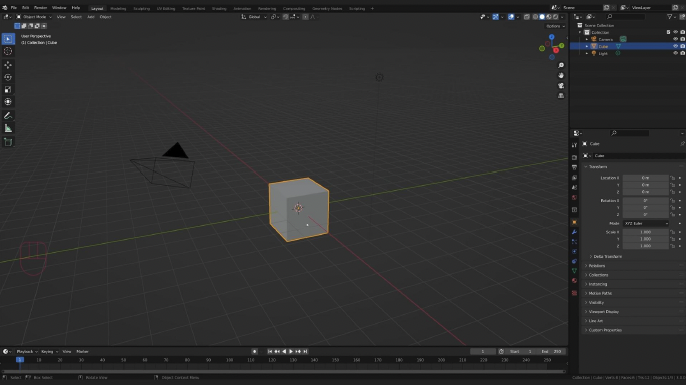Open the Modifiers wrench tab icon

[574, 232]
